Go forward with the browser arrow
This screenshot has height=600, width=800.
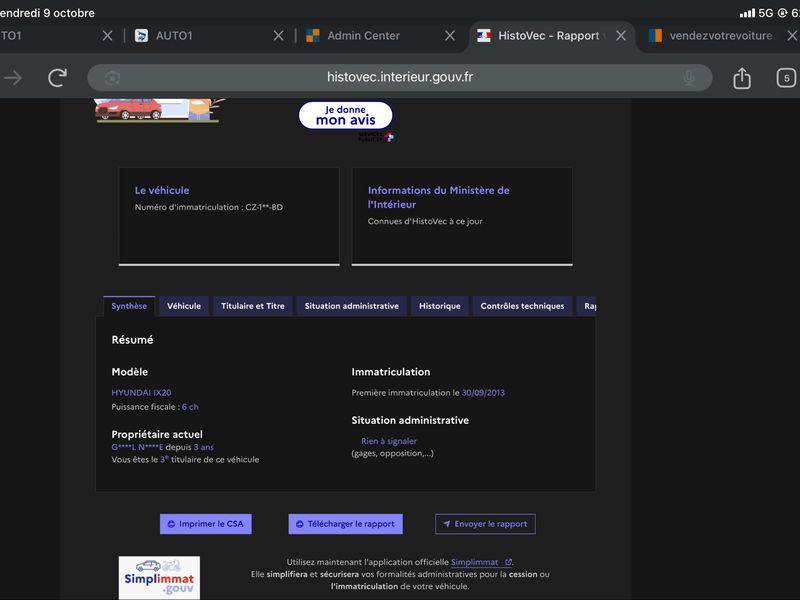13,78
